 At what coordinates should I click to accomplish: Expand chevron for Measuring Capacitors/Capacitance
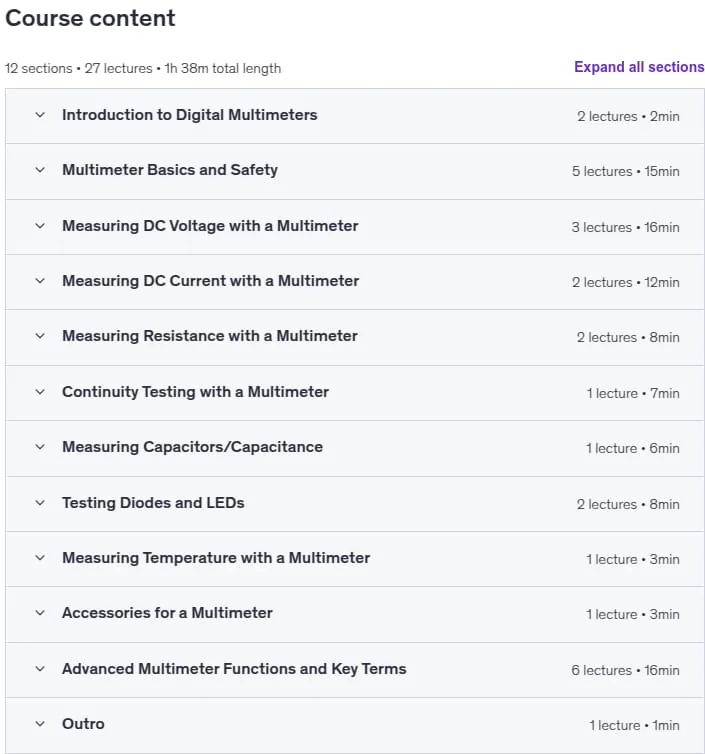(40, 447)
